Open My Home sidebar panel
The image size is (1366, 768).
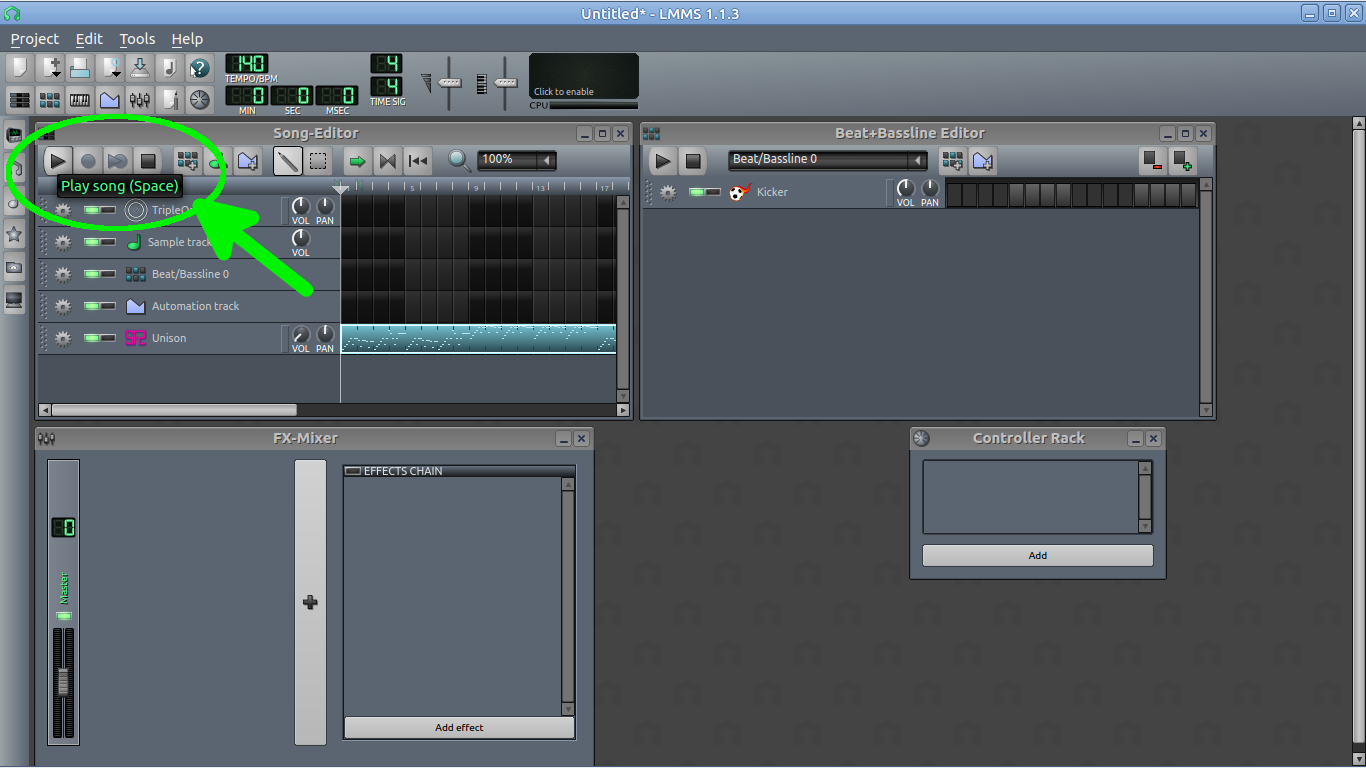pos(14,267)
